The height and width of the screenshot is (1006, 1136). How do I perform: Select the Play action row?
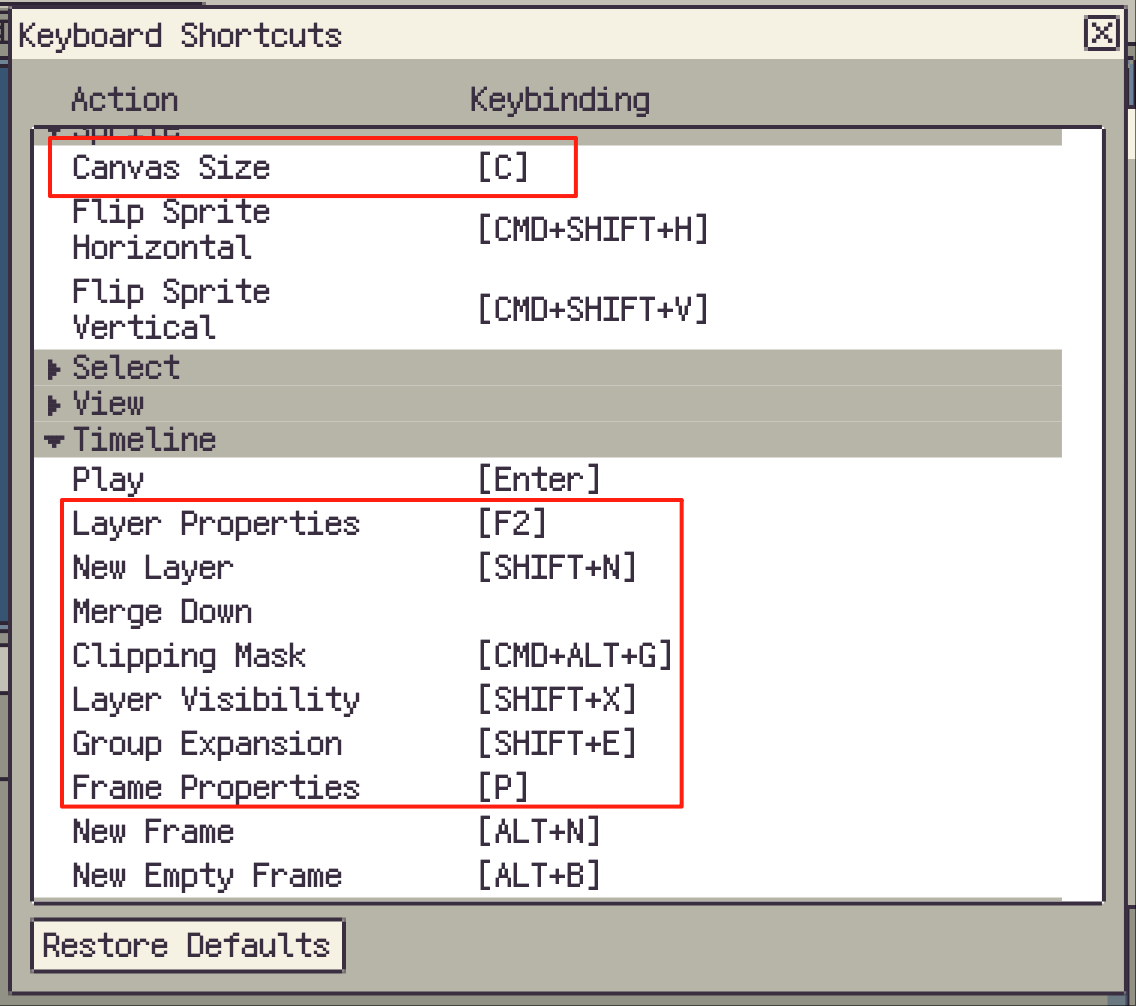[x=108, y=480]
